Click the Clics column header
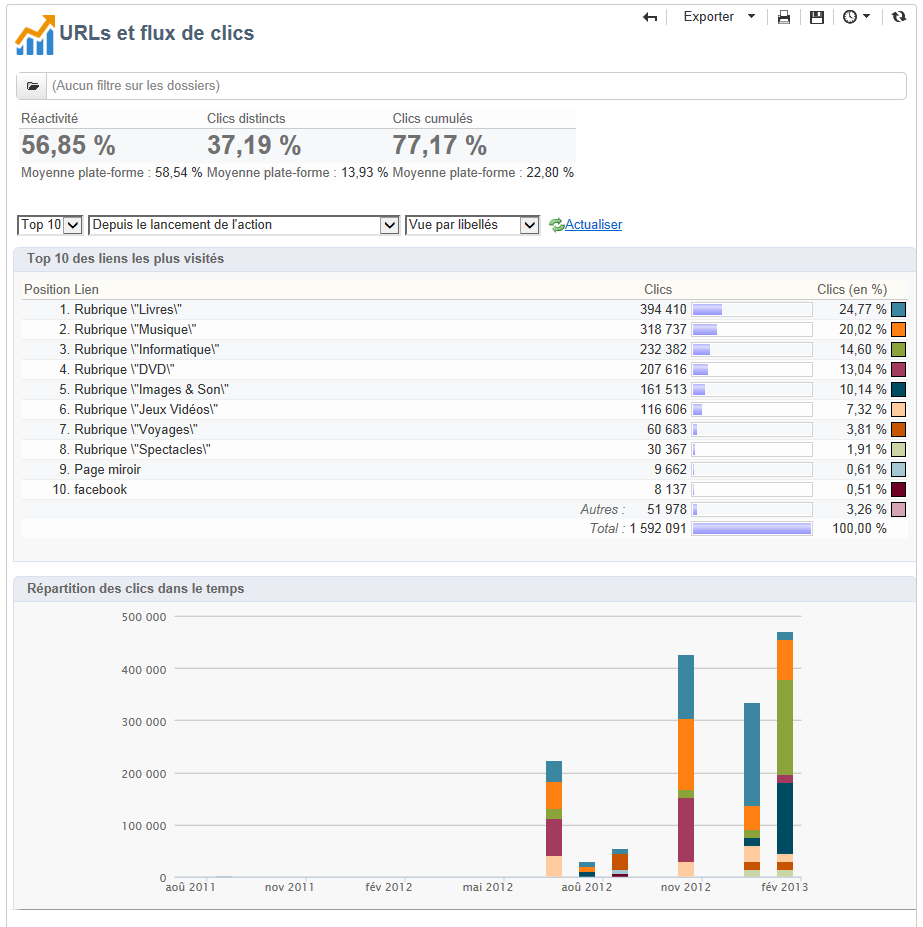923x927 pixels. pos(658,290)
